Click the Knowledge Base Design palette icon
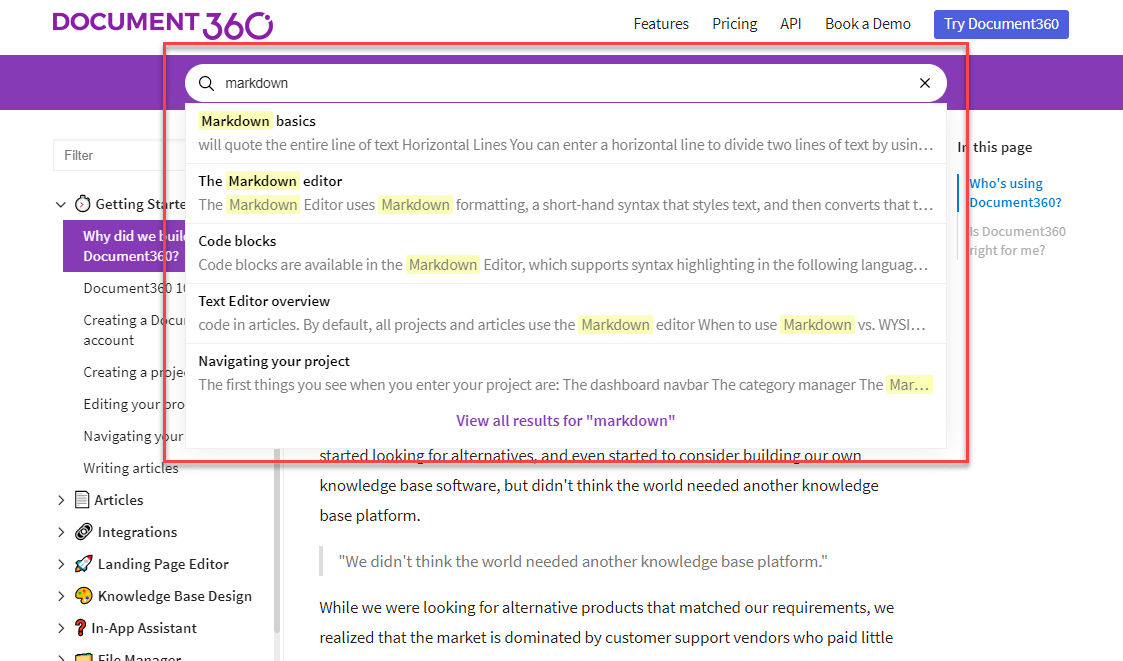 click(83, 595)
